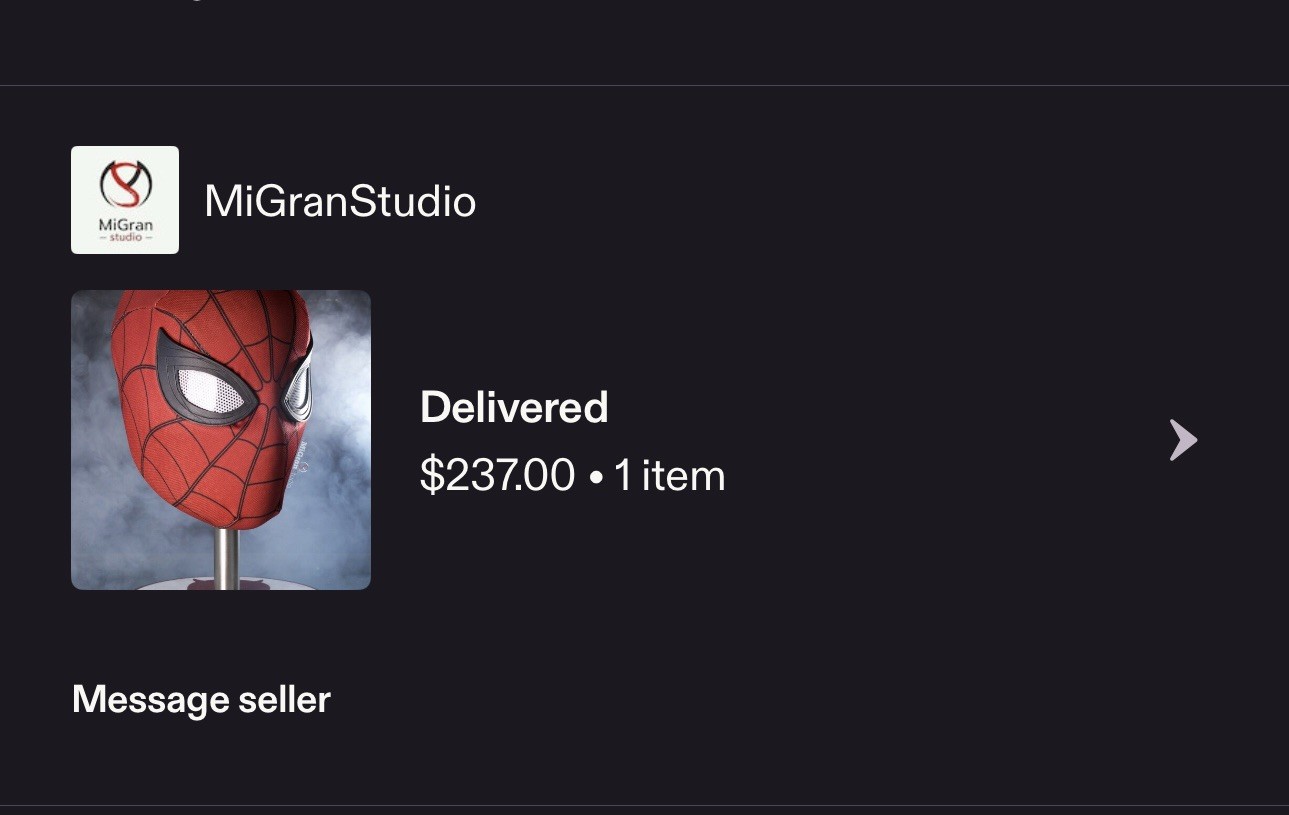The width and height of the screenshot is (1289, 815).
Task: Click the $237.00 price amount
Action: (498, 475)
